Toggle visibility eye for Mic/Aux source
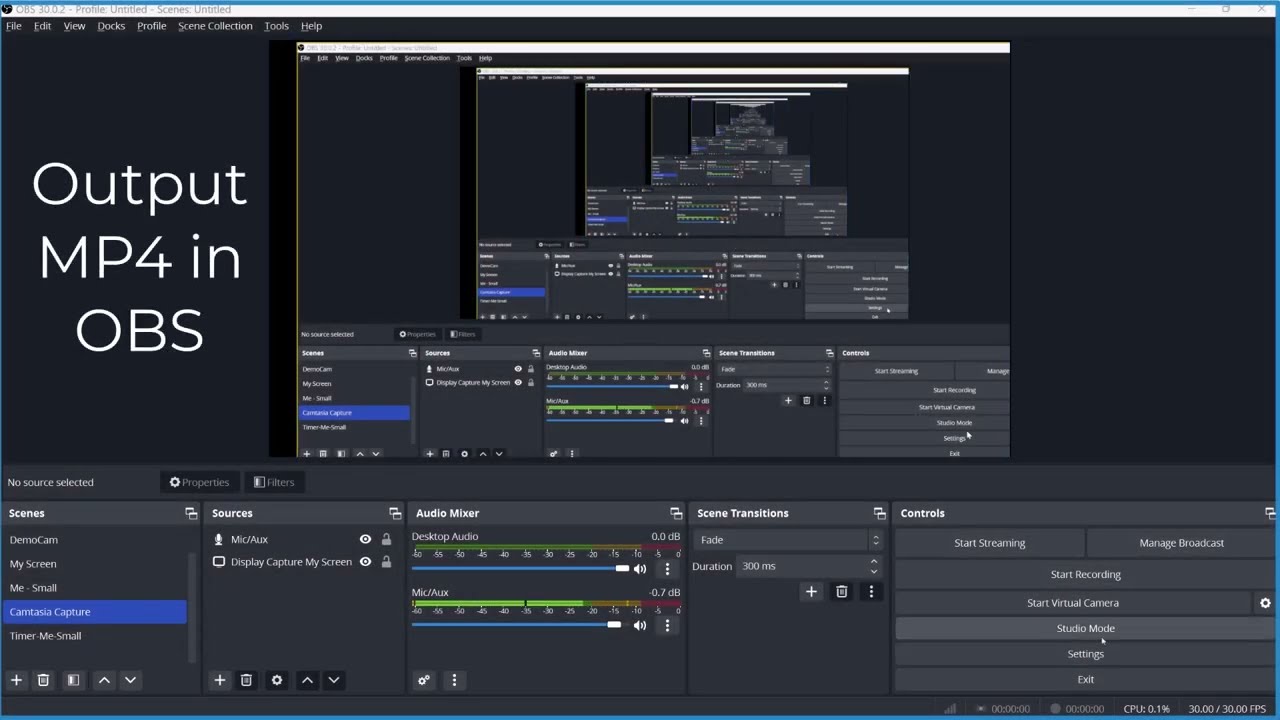The width and height of the screenshot is (1280, 720). tap(365, 539)
